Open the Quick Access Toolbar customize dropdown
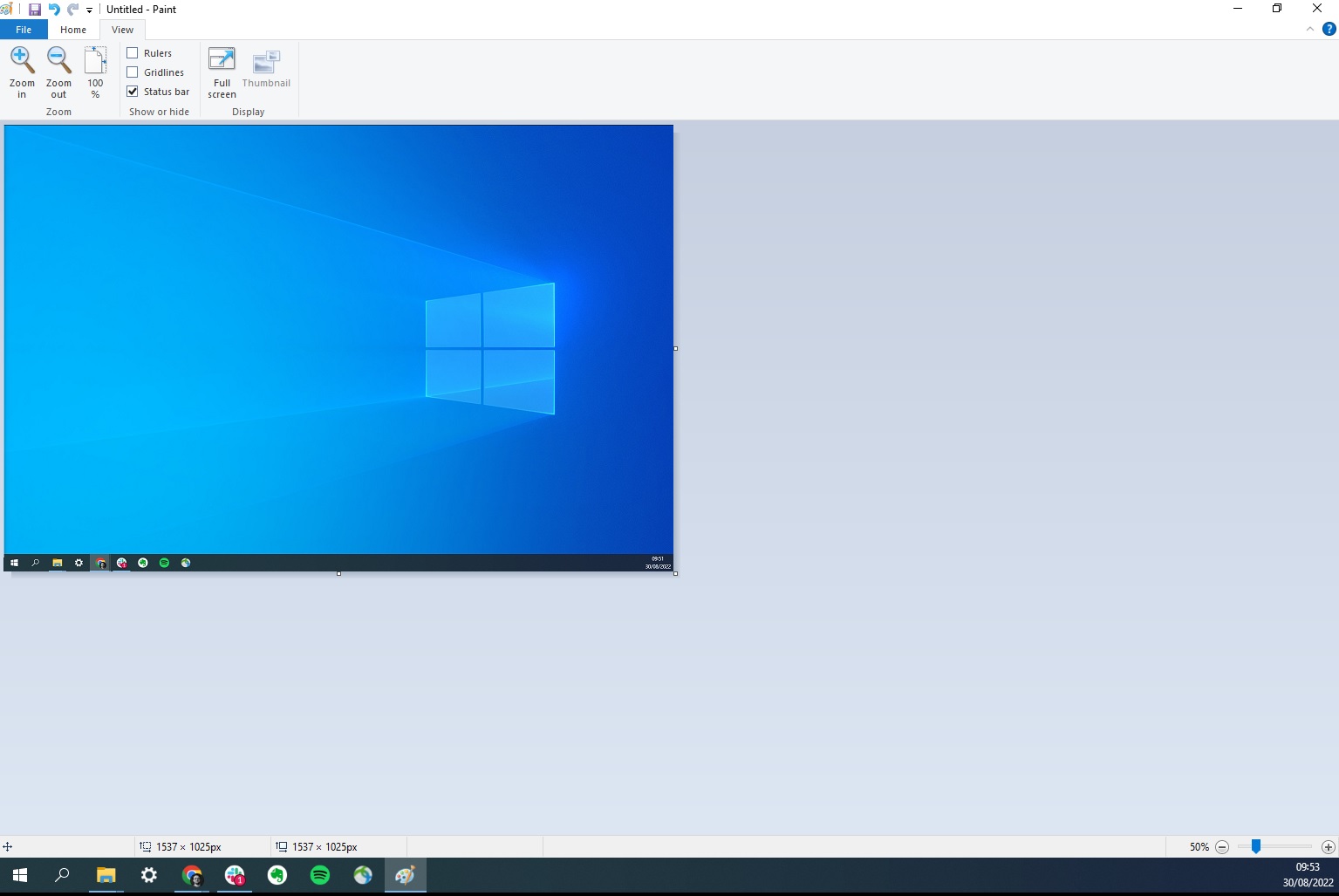 point(87,10)
